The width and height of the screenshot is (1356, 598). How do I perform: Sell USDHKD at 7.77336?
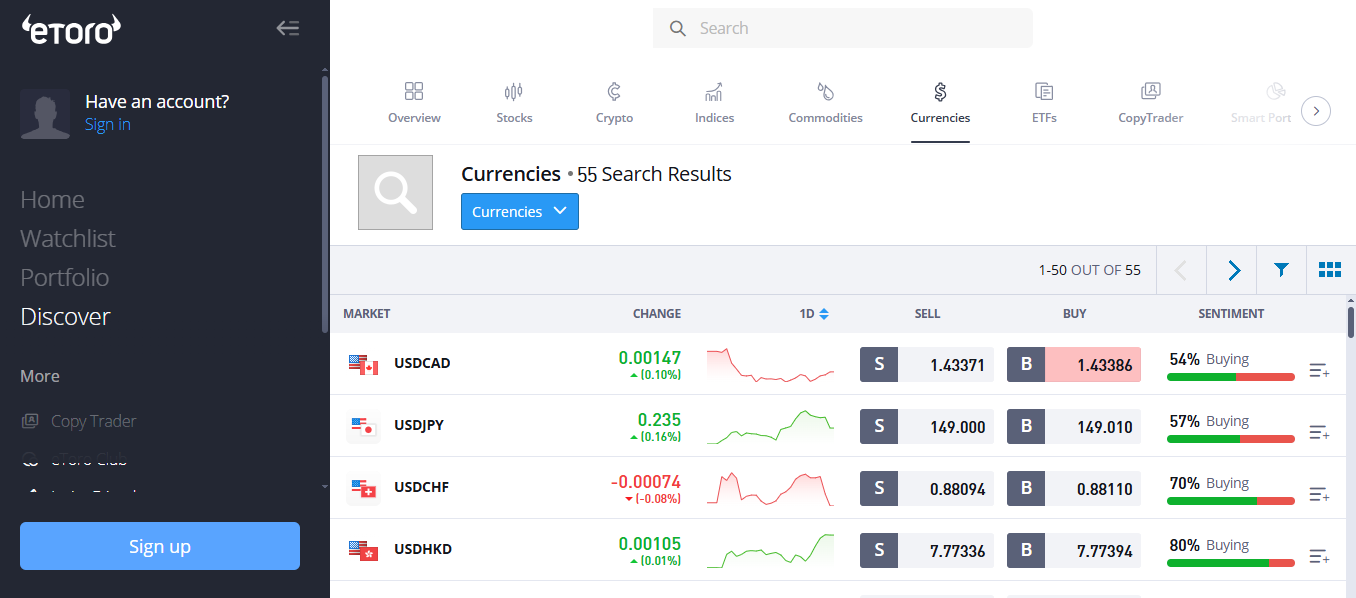point(927,551)
